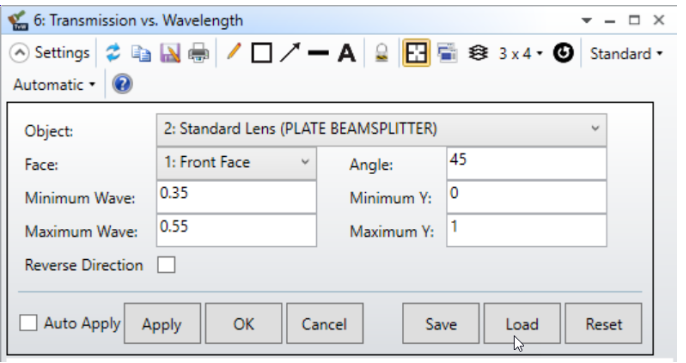Click the Load button

522,324
